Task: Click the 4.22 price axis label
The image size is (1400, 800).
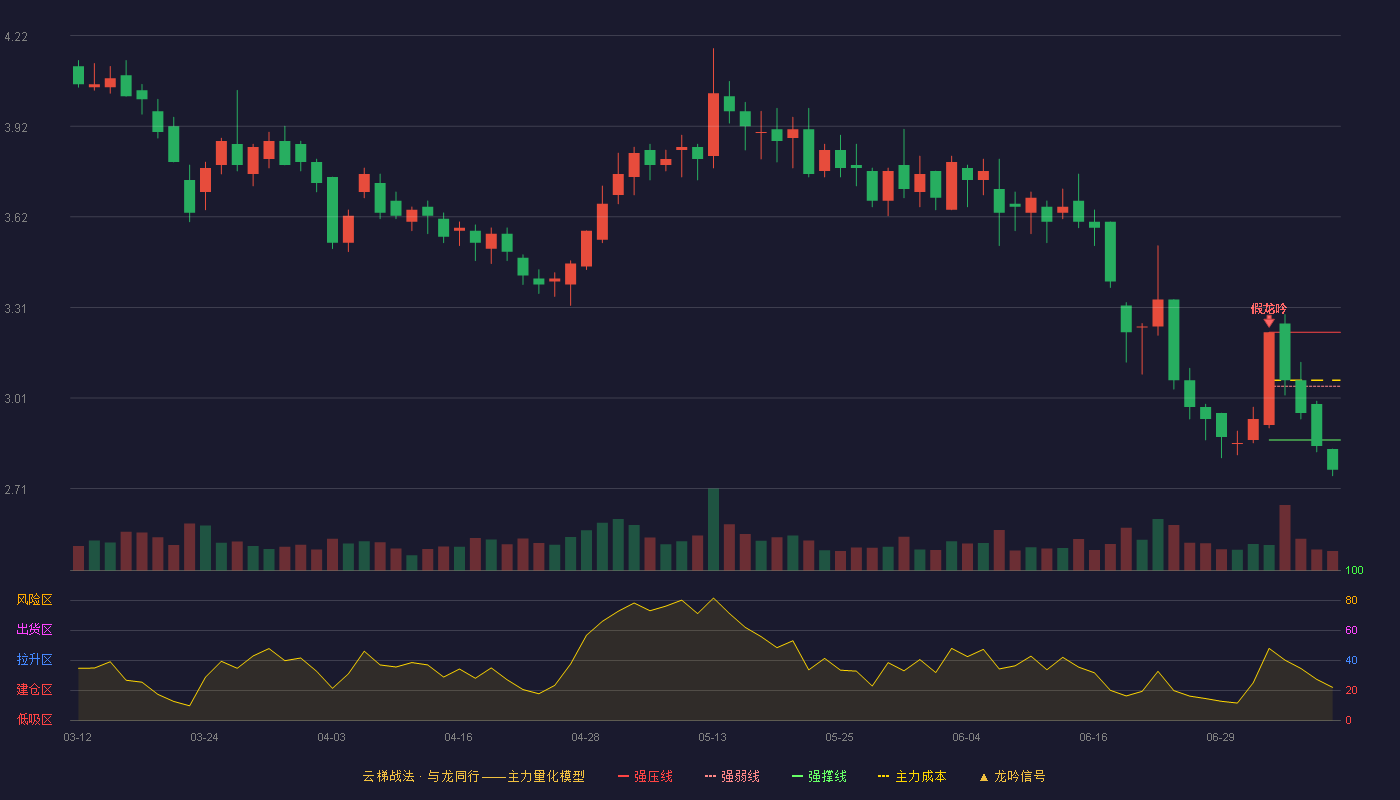Action: coord(16,37)
